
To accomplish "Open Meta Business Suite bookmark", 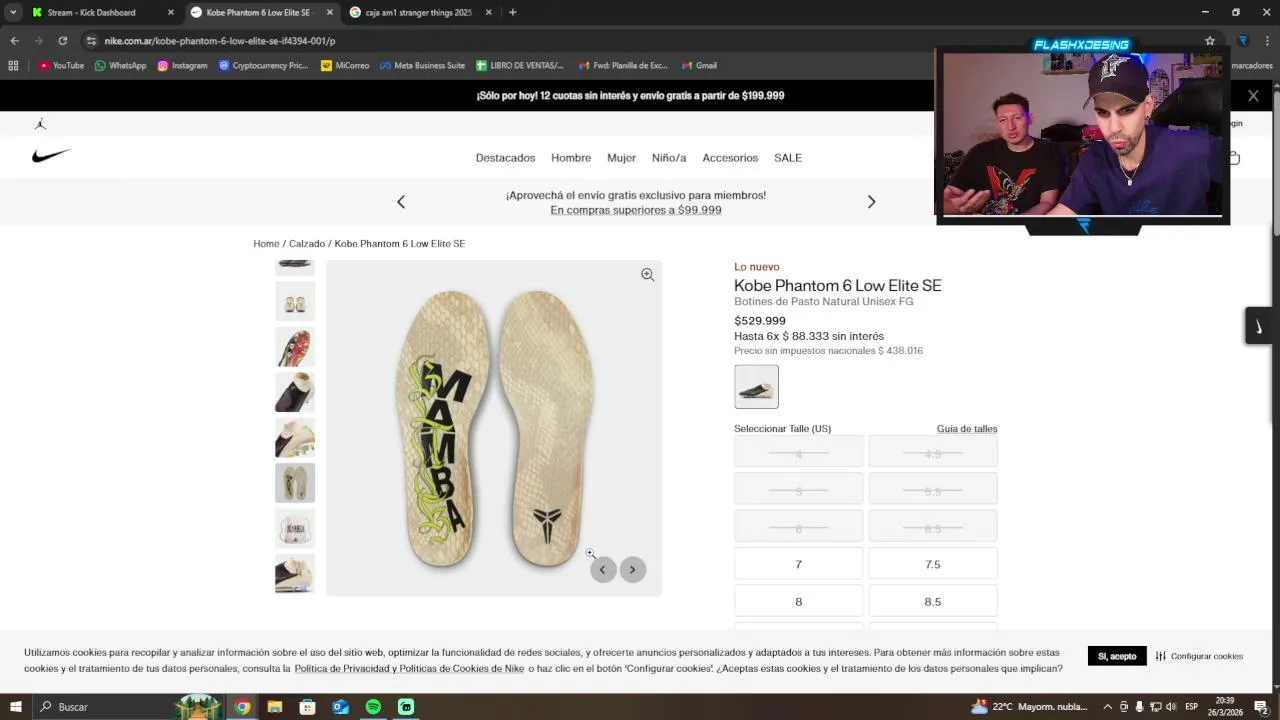I will click(422, 66).
